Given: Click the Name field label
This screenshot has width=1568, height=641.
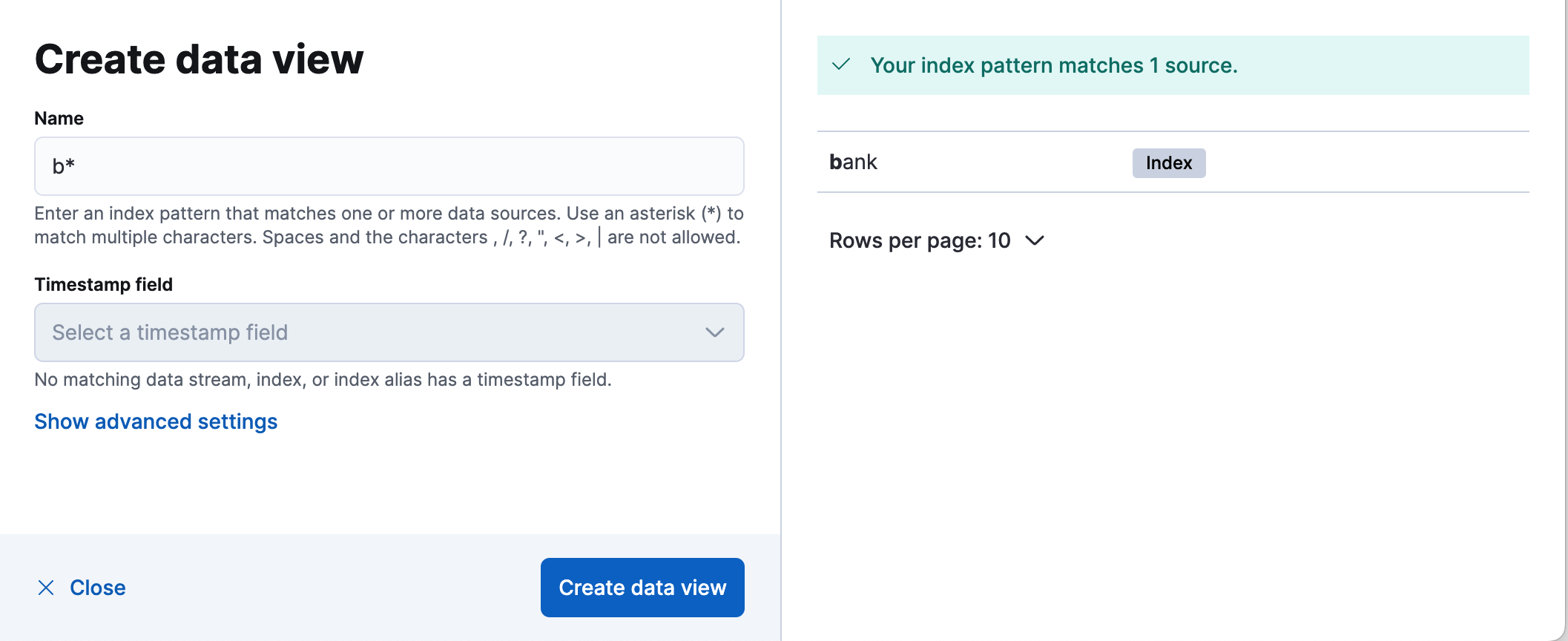Looking at the screenshot, I should click(x=59, y=118).
